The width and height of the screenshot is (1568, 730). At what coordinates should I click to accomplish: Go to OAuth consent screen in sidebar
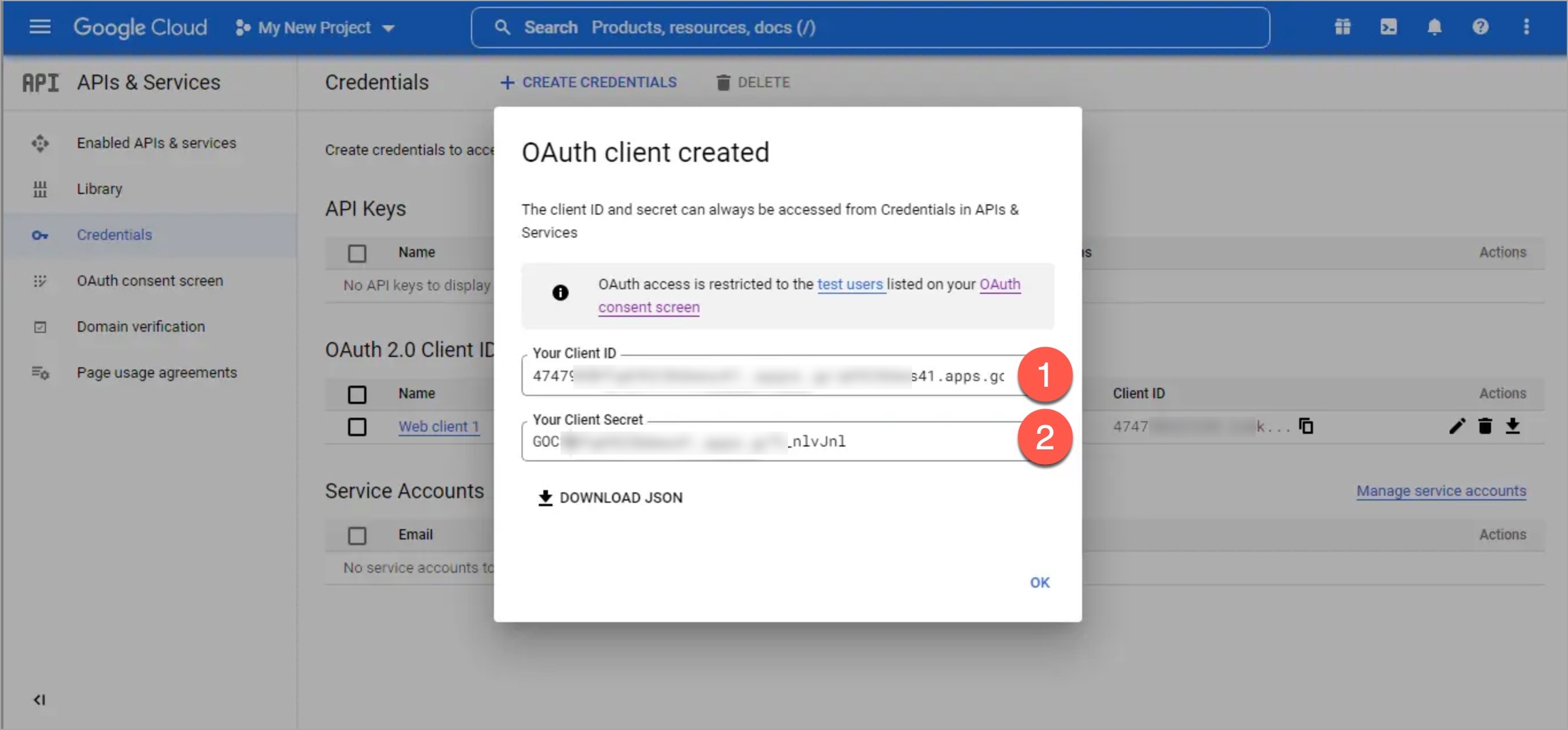point(150,281)
